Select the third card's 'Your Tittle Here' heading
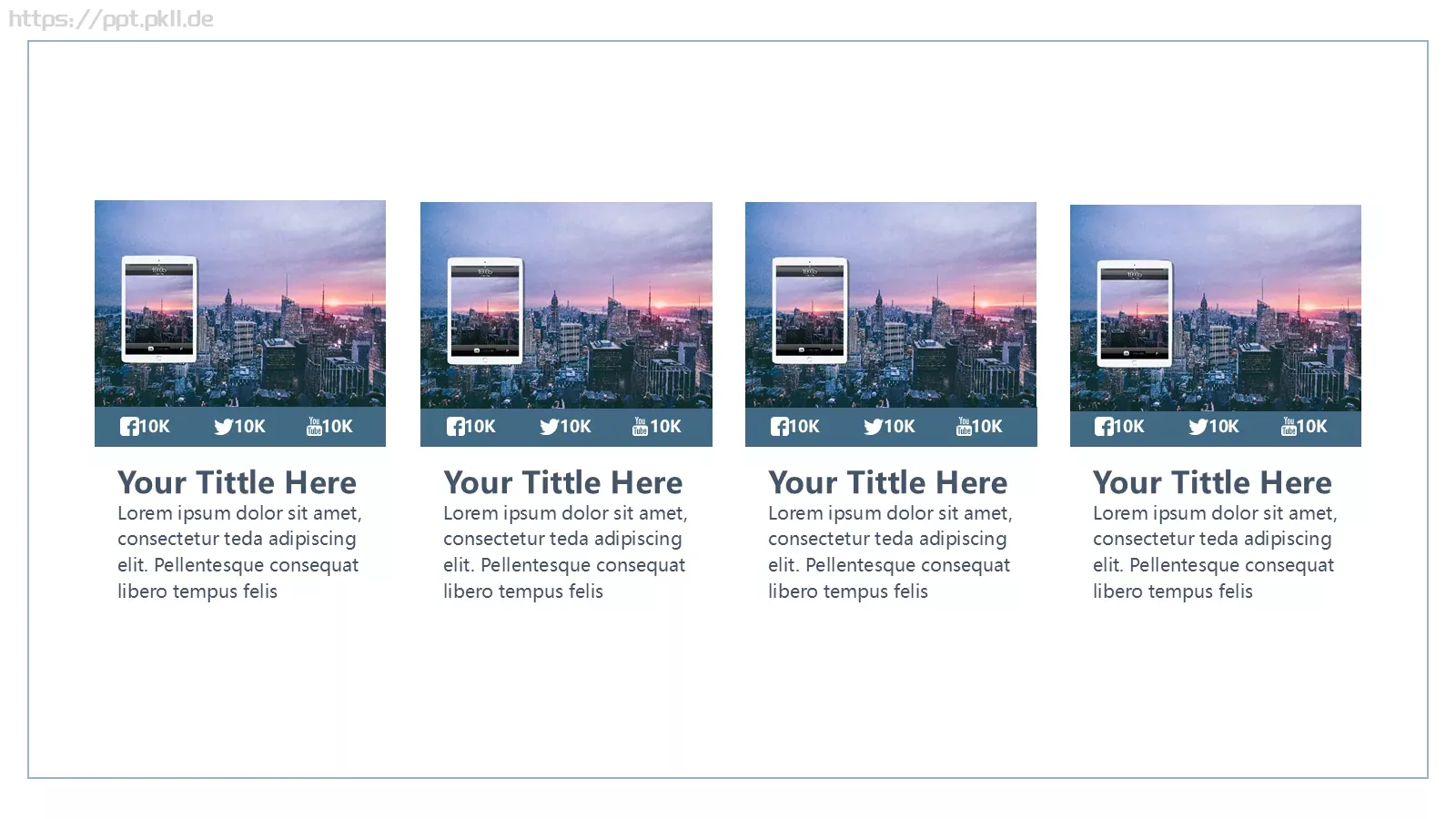 (887, 482)
